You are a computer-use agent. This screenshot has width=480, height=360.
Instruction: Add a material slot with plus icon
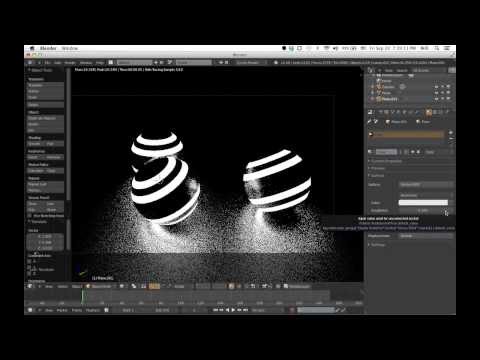(x=451, y=132)
